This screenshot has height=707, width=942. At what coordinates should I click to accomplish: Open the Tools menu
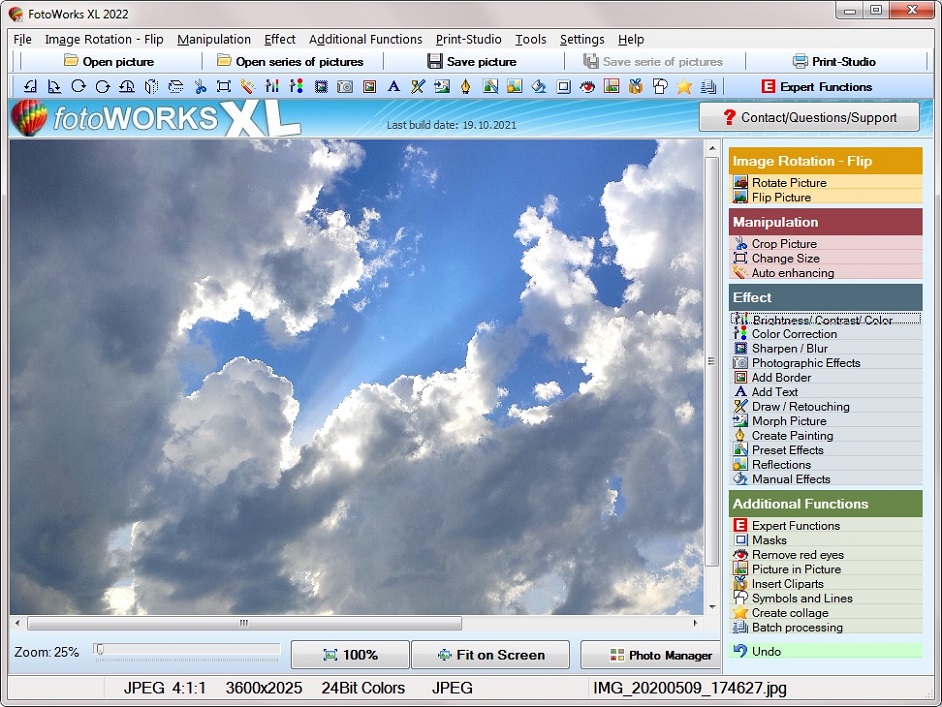[531, 39]
